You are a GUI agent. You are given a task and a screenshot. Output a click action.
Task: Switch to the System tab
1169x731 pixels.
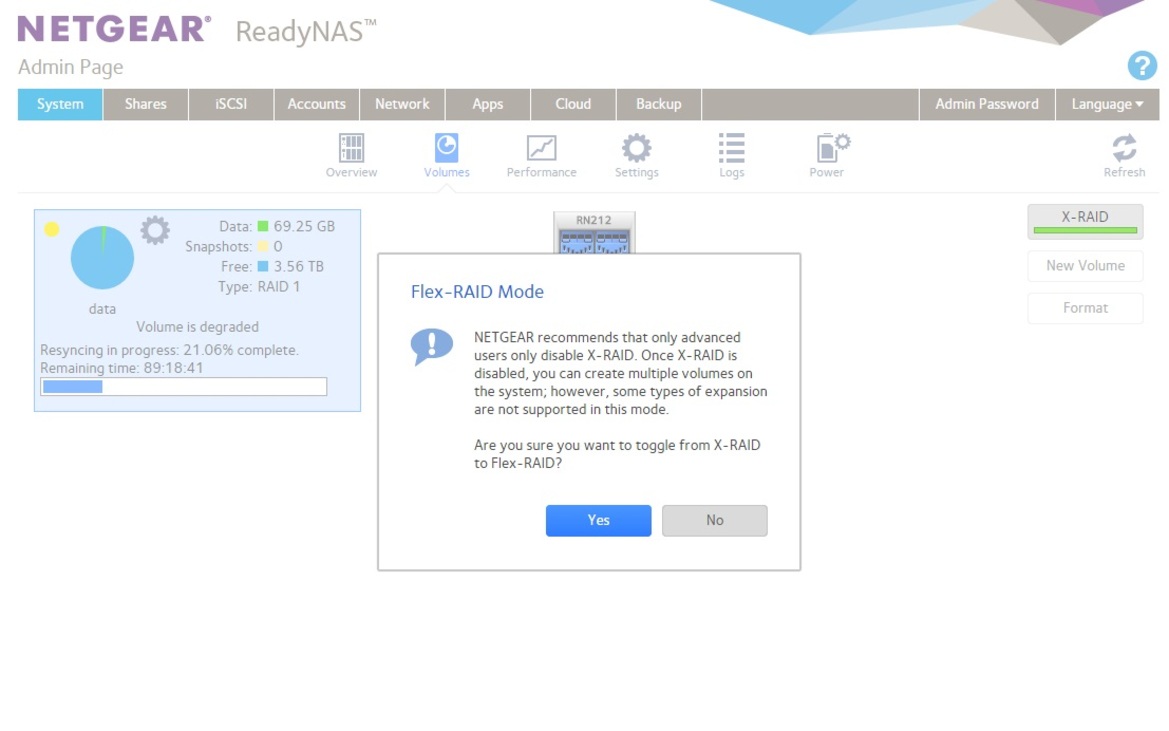coord(60,104)
